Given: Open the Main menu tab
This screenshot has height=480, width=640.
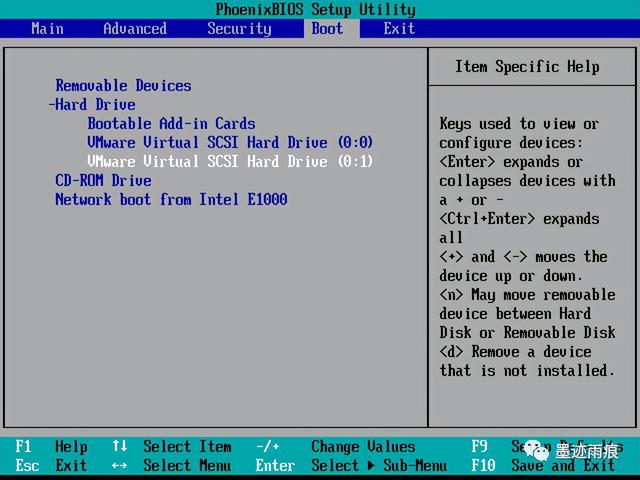Looking at the screenshot, I should [x=47, y=29].
